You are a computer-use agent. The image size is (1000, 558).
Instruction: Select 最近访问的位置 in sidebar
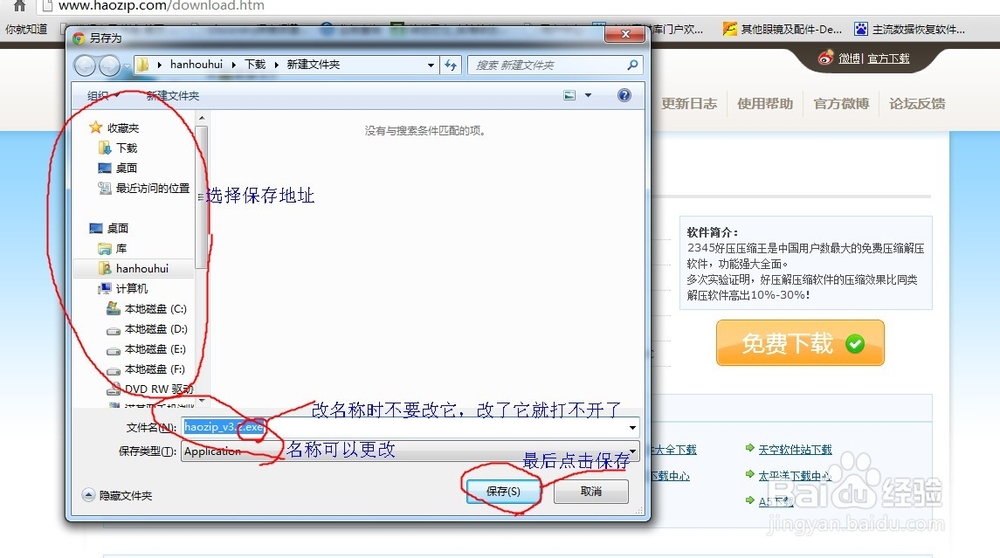(x=144, y=188)
